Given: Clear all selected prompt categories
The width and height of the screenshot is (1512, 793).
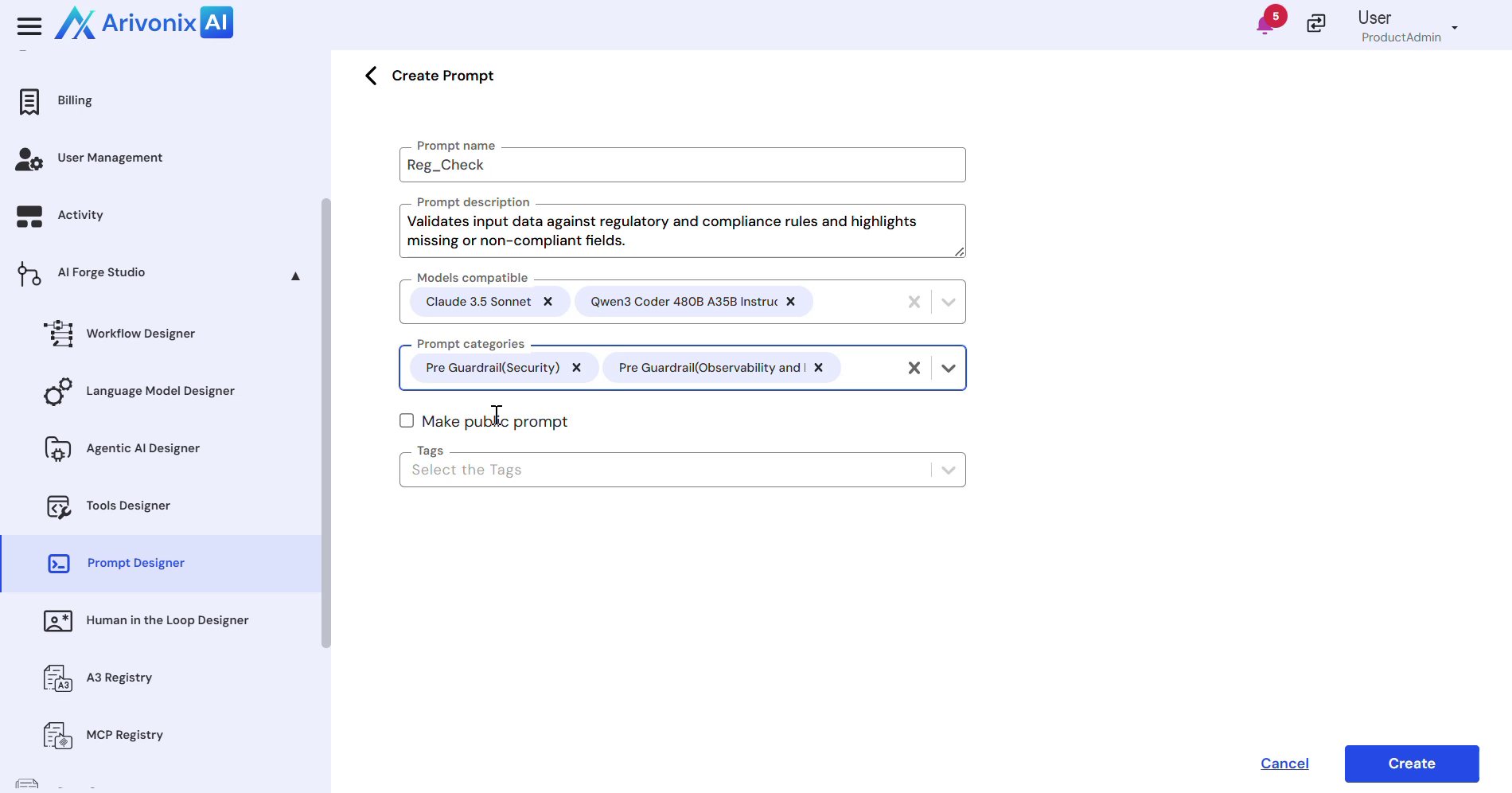Looking at the screenshot, I should [914, 368].
